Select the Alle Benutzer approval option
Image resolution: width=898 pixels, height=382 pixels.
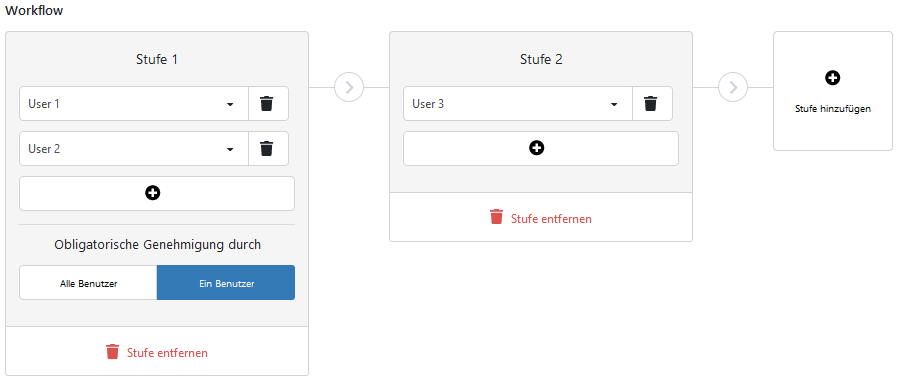pyautogui.click(x=89, y=283)
